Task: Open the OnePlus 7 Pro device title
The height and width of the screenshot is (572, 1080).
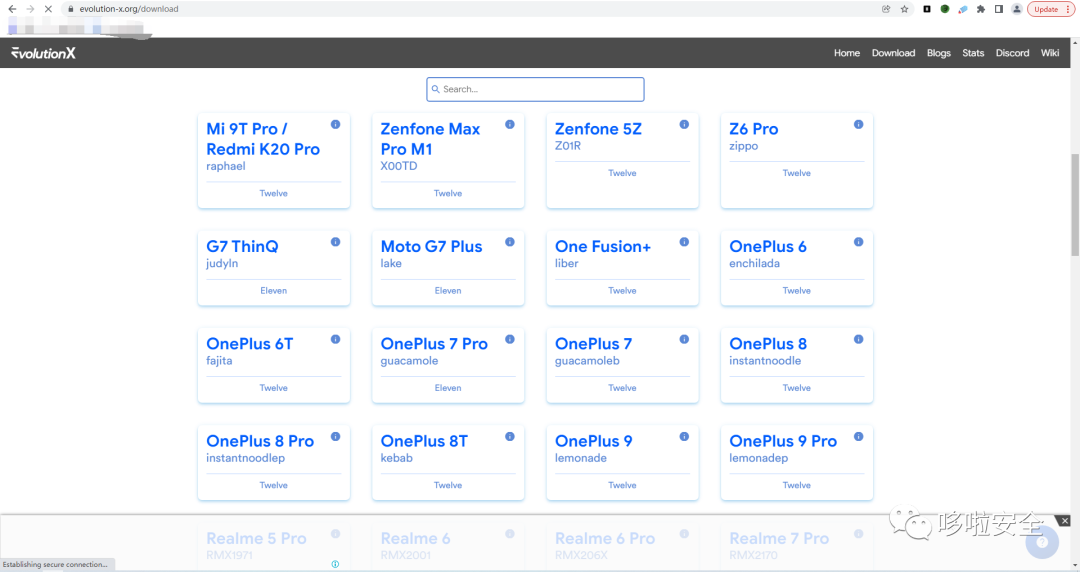Action: [434, 344]
